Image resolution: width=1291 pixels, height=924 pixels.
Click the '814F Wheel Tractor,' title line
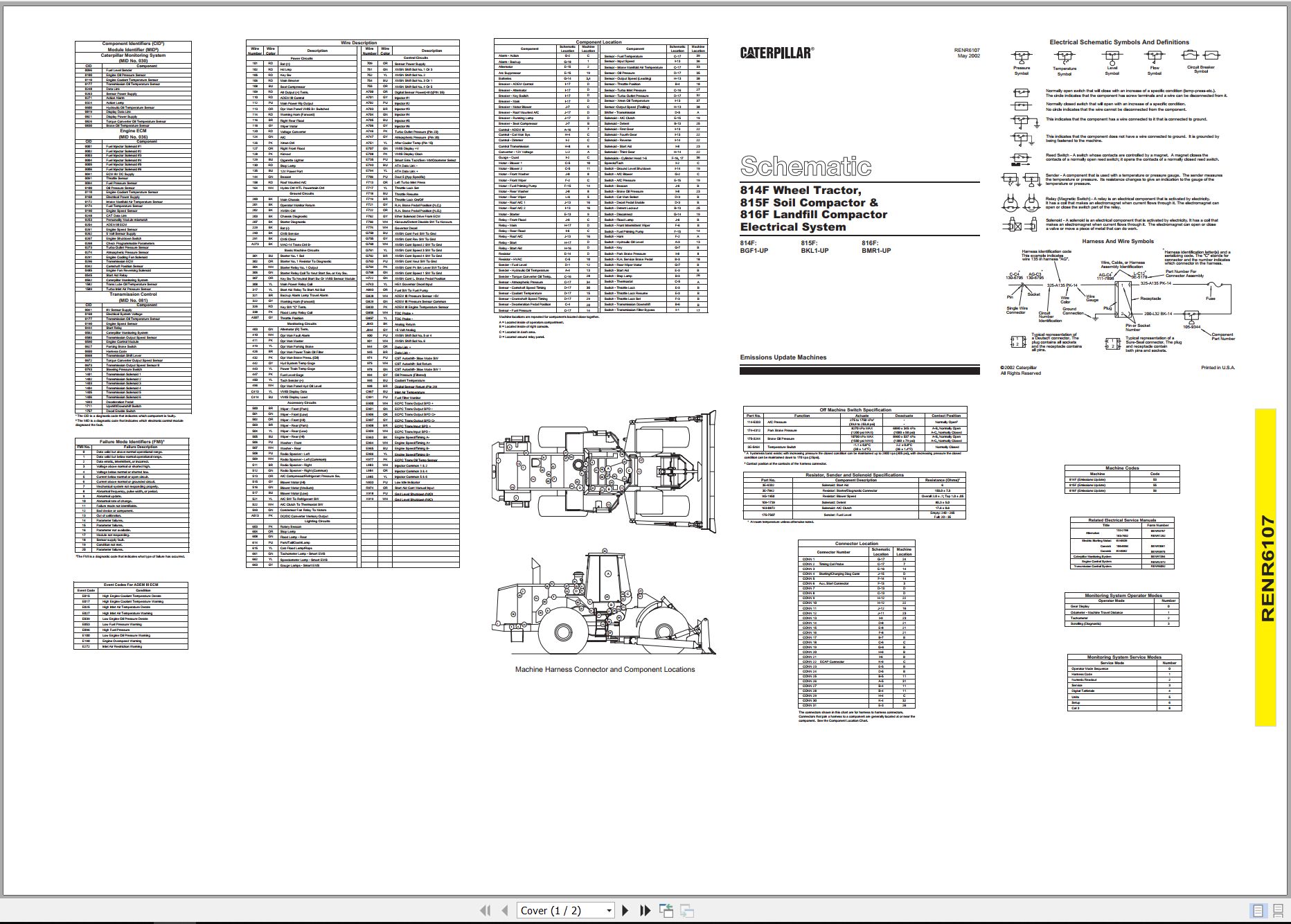click(x=800, y=190)
